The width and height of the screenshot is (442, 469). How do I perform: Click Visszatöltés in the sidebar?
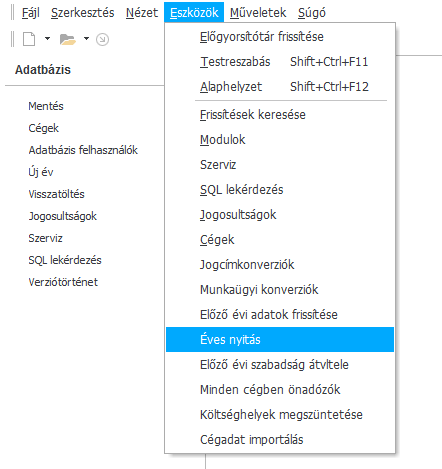point(56,194)
